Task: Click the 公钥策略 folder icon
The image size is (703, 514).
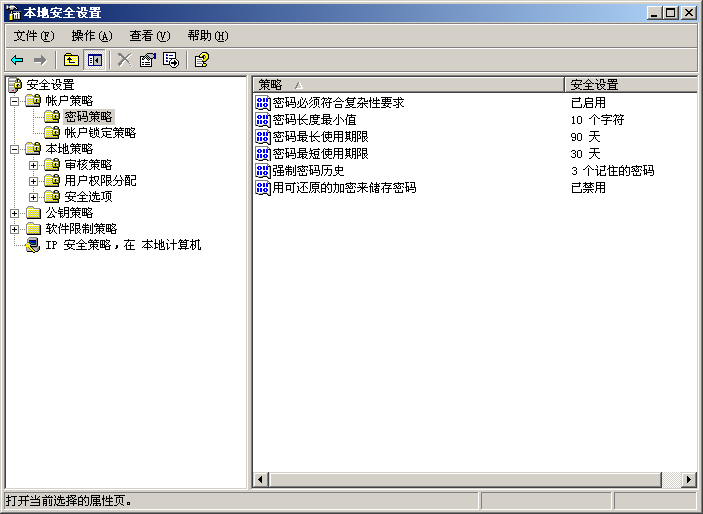Action: pos(33,213)
